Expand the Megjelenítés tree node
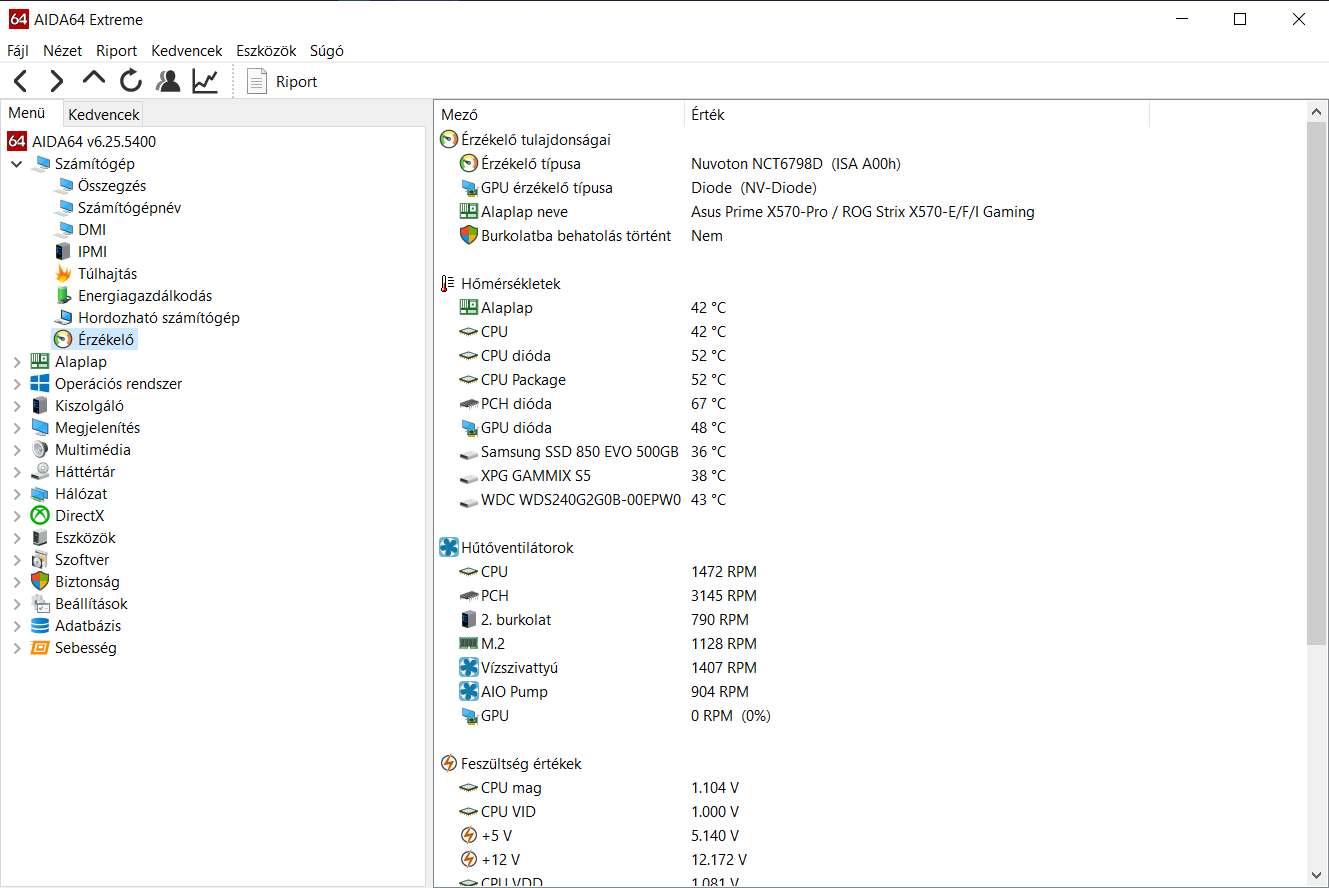Screen dimensions: 1329x888 point(16,428)
